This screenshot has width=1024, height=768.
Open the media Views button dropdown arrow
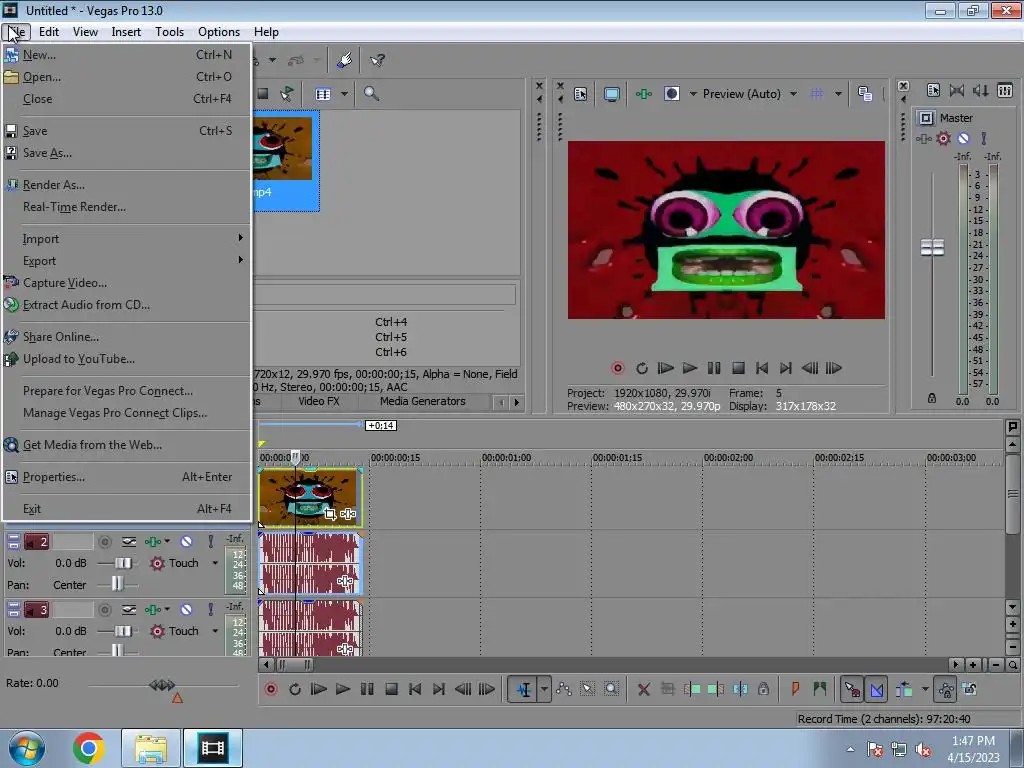[x=344, y=94]
